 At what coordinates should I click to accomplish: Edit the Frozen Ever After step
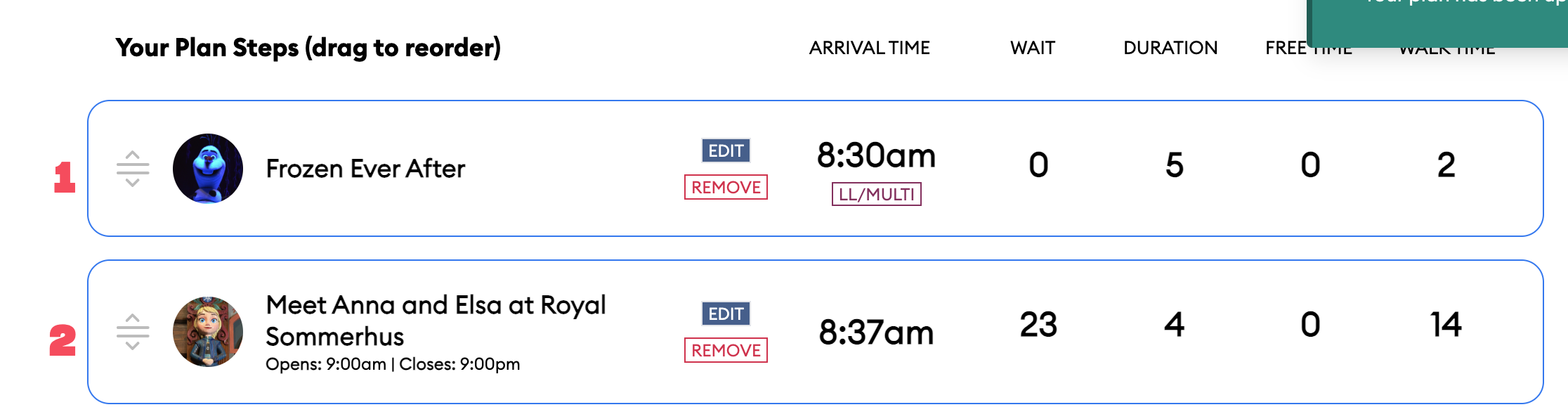pos(726,150)
